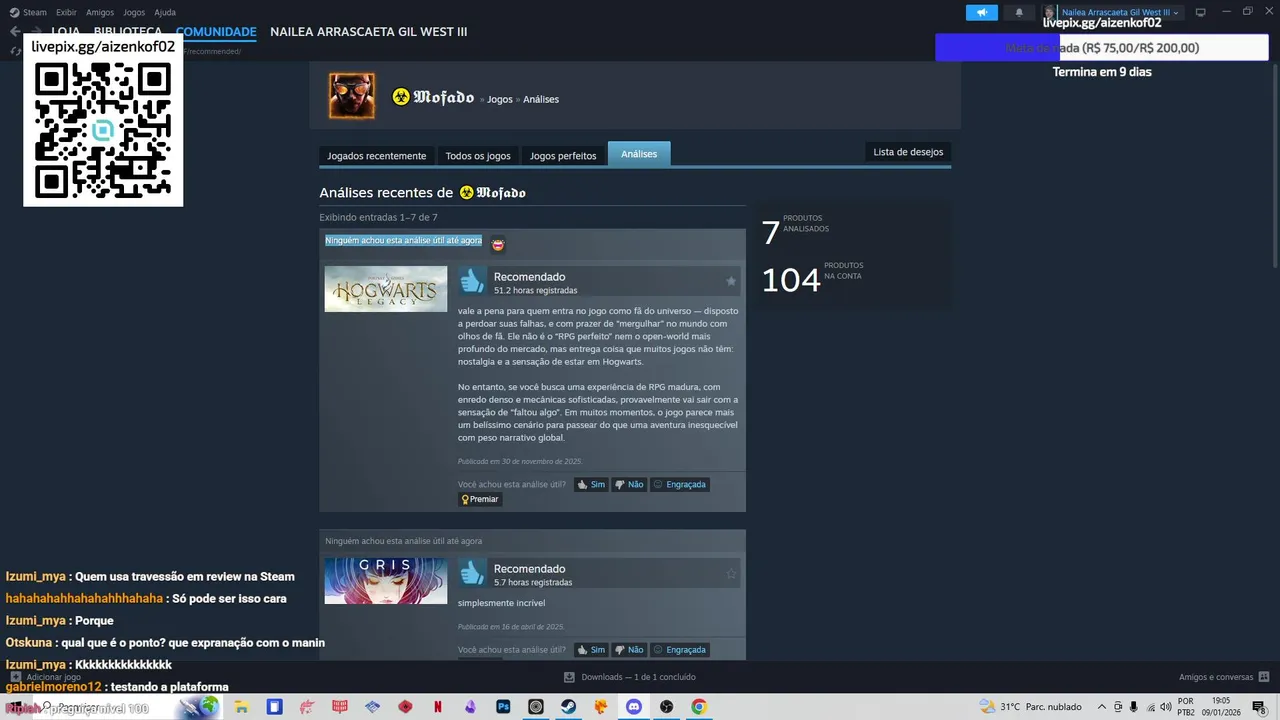This screenshot has height=720, width=1280.
Task: Show hidden system tray icons chevron
Action: (1102, 707)
